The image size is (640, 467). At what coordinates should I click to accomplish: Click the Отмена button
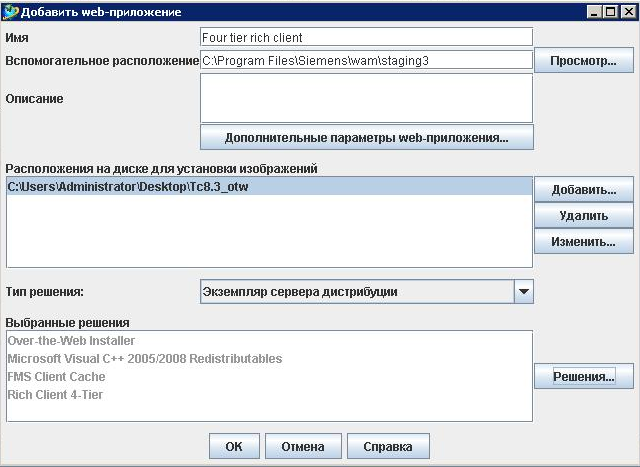pos(303,446)
